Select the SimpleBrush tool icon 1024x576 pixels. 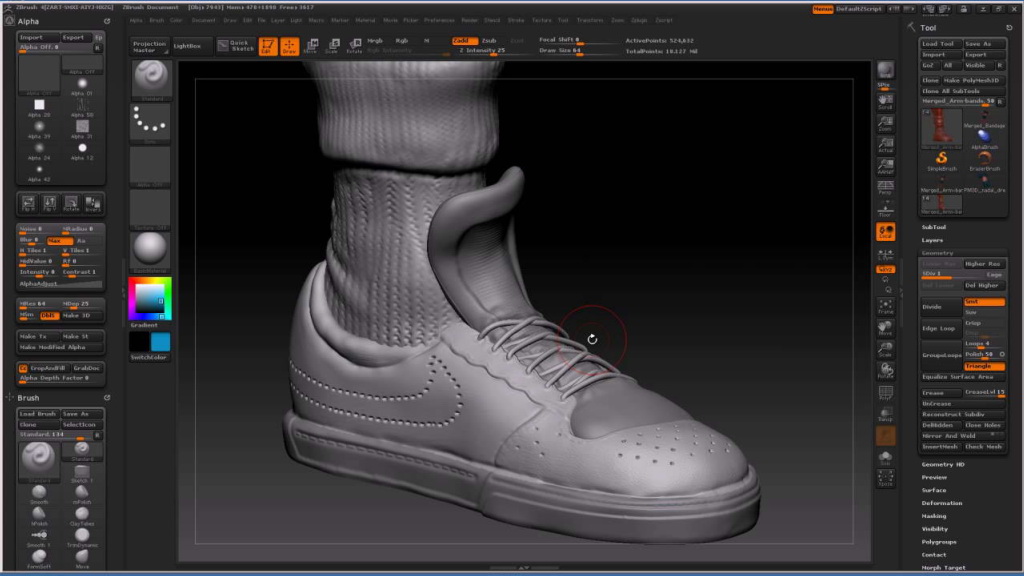[x=941, y=160]
